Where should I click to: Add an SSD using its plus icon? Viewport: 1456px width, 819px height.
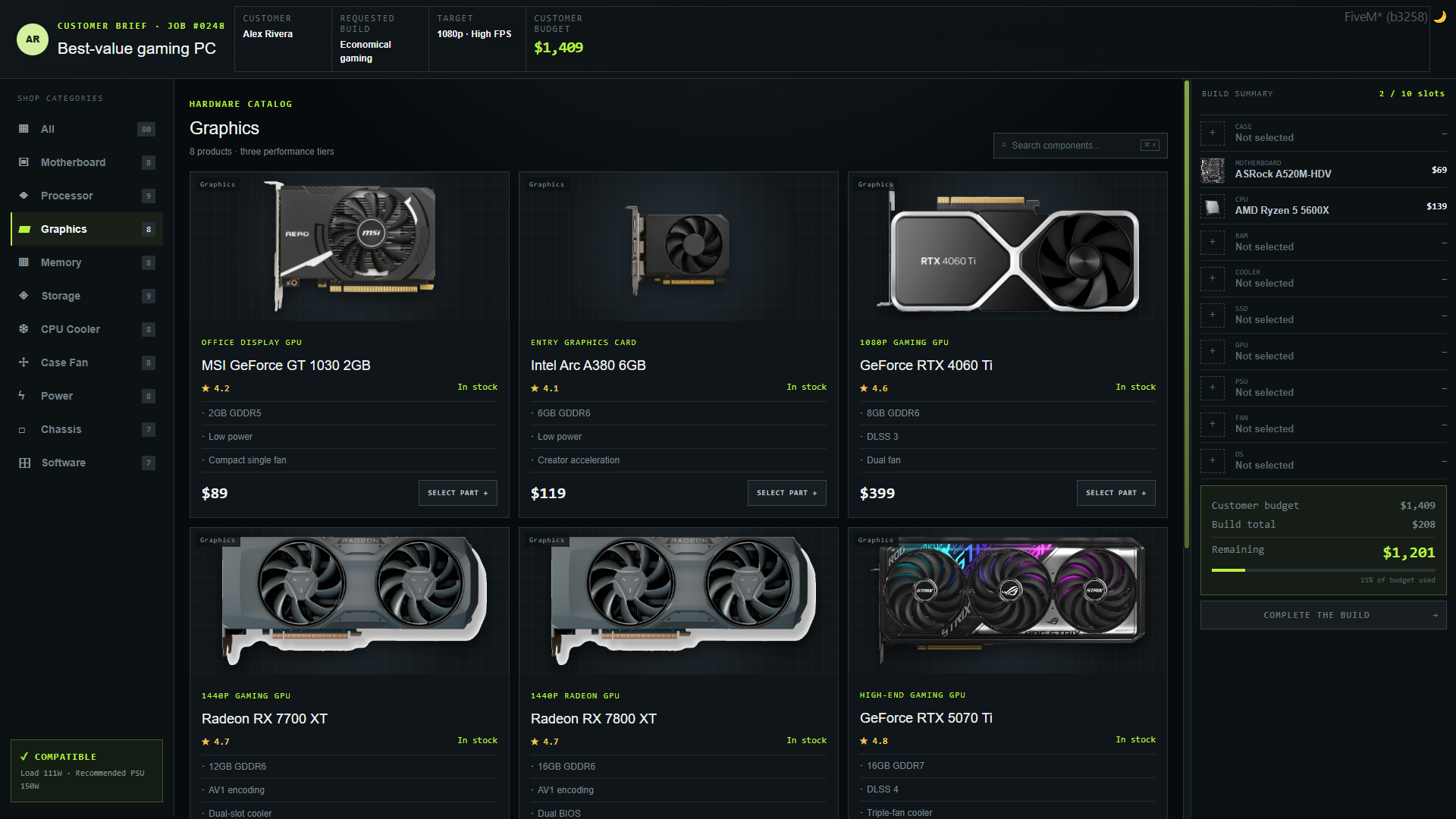point(1213,315)
